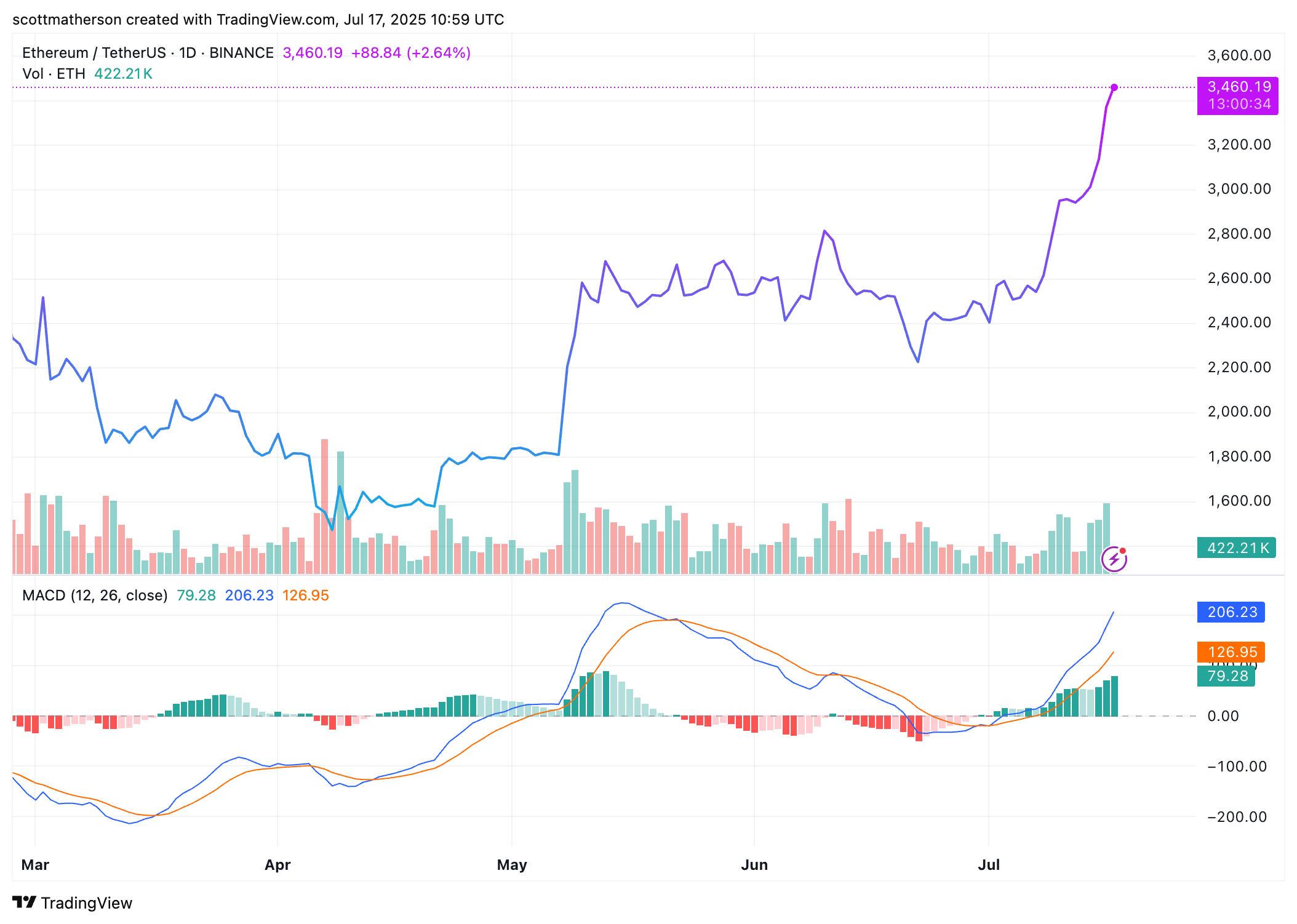Image resolution: width=1297 pixels, height=924 pixels.
Task: Click the Apr label on time axis
Action: (277, 865)
